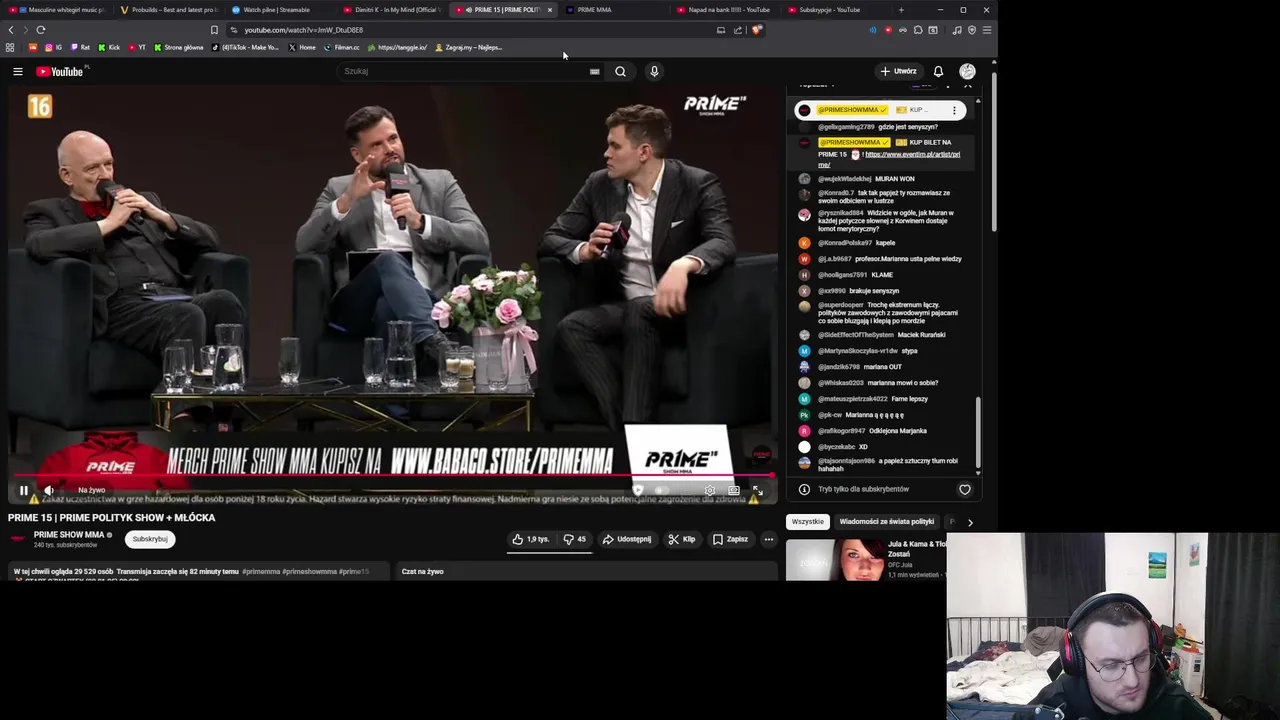Select Wiadomości ze świata polityki chip
The width and height of the screenshot is (1280, 720).
[886, 521]
